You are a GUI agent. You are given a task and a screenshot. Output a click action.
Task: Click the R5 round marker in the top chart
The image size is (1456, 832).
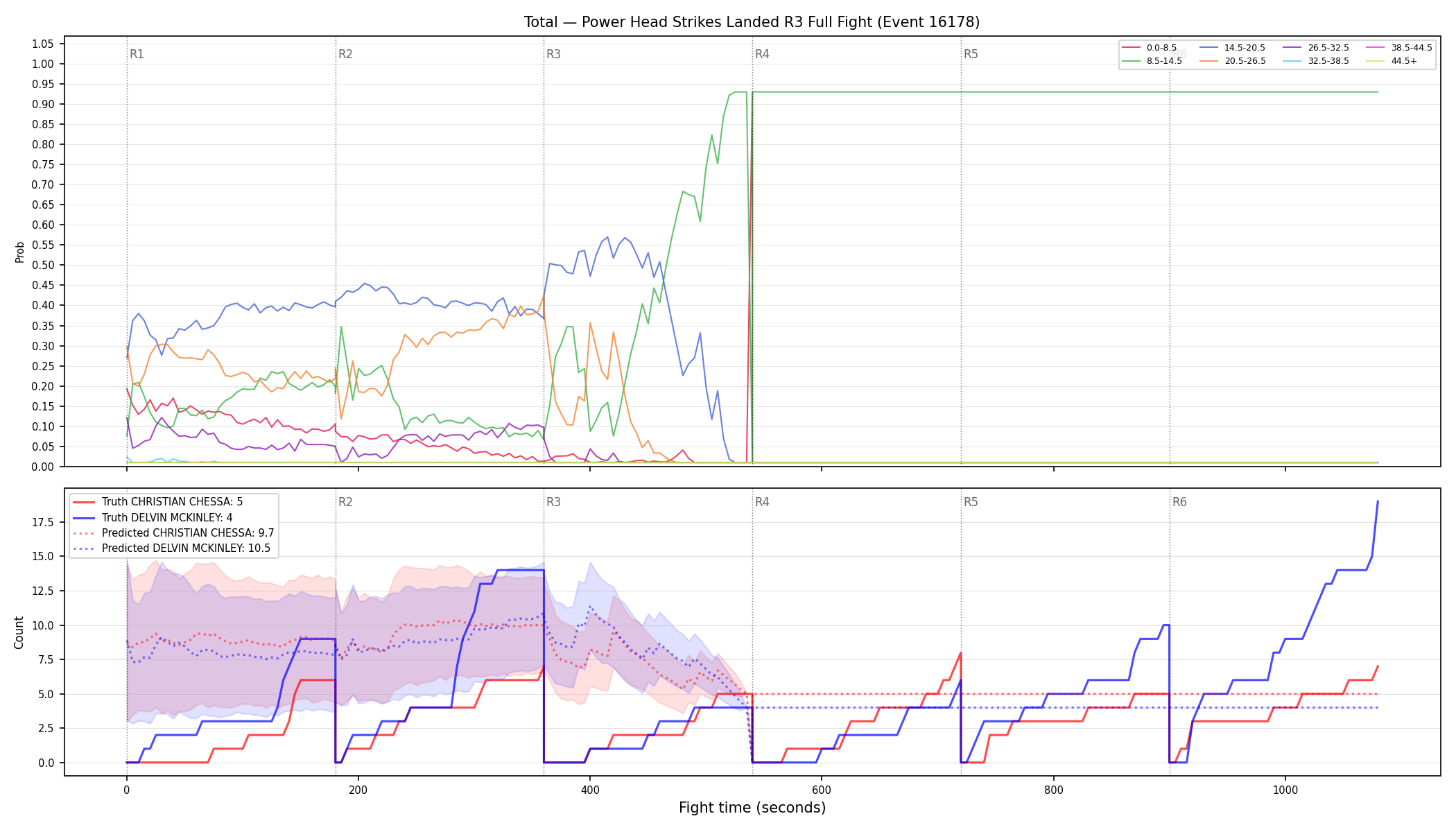click(971, 54)
